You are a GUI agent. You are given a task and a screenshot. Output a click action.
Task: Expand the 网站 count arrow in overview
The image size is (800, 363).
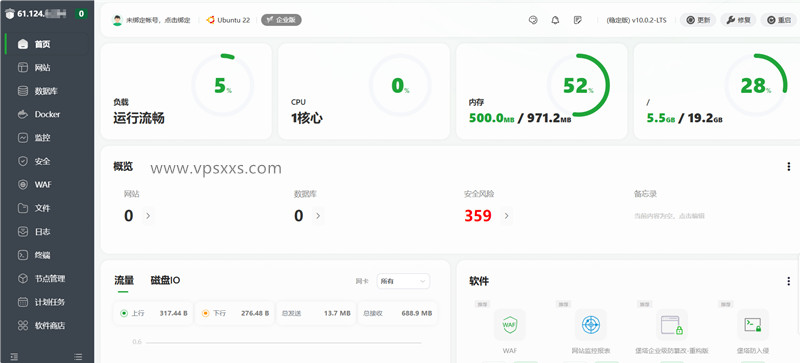point(148,216)
